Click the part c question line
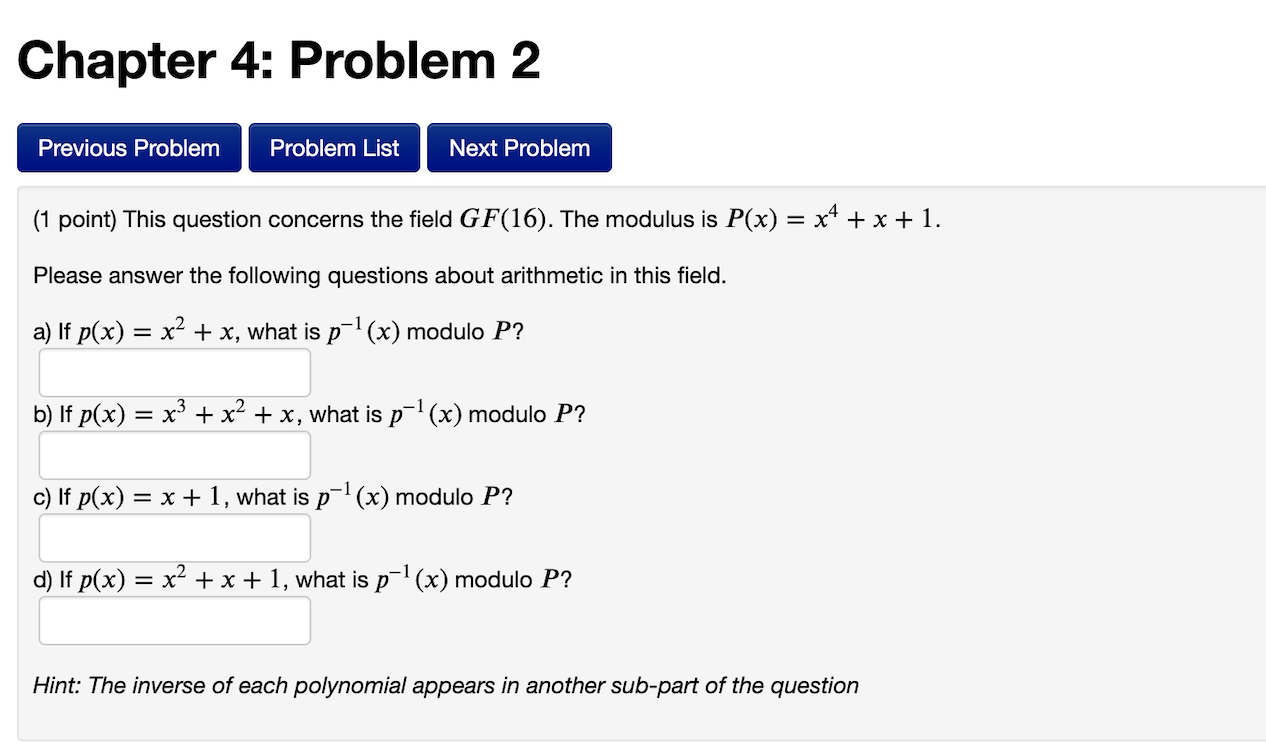The height and width of the screenshot is (750, 1266). [270, 496]
